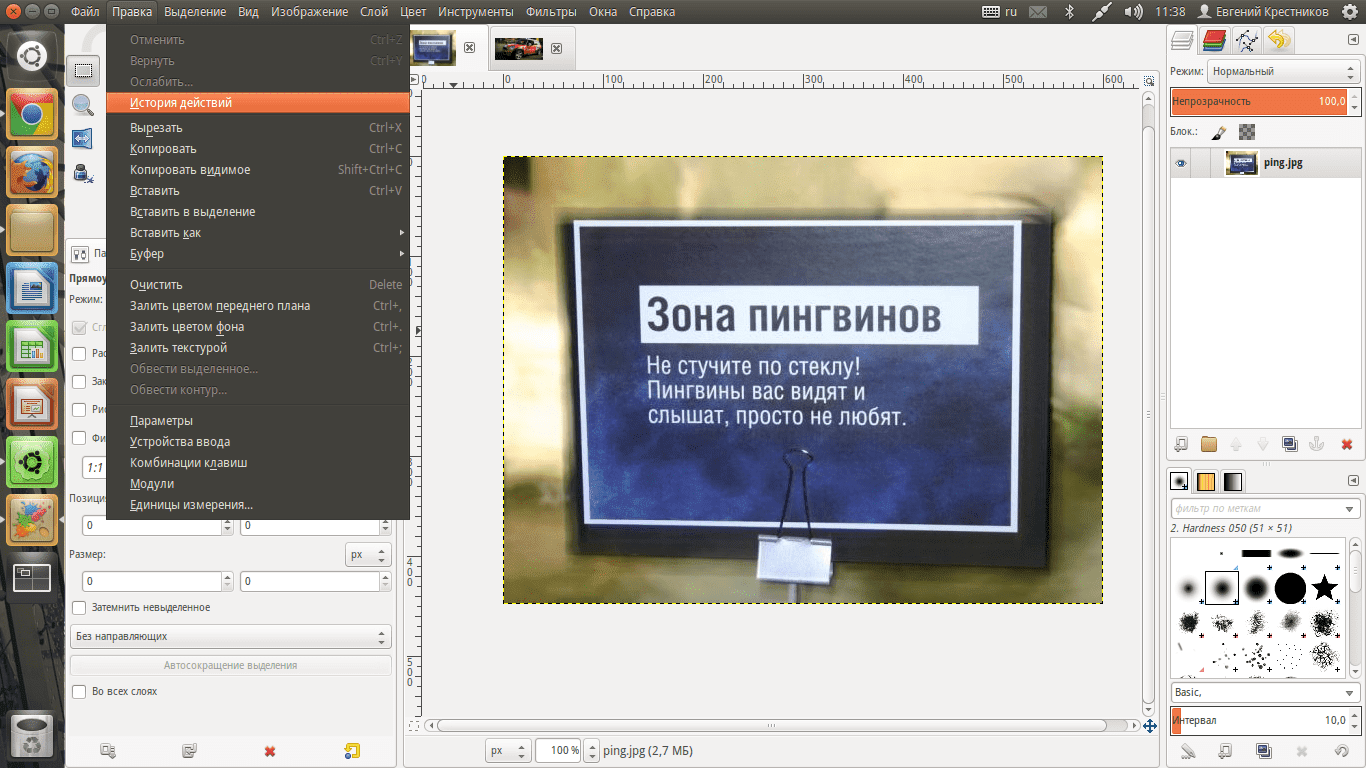
Task: Open the Undo History tab icon
Action: pyautogui.click(x=1278, y=41)
